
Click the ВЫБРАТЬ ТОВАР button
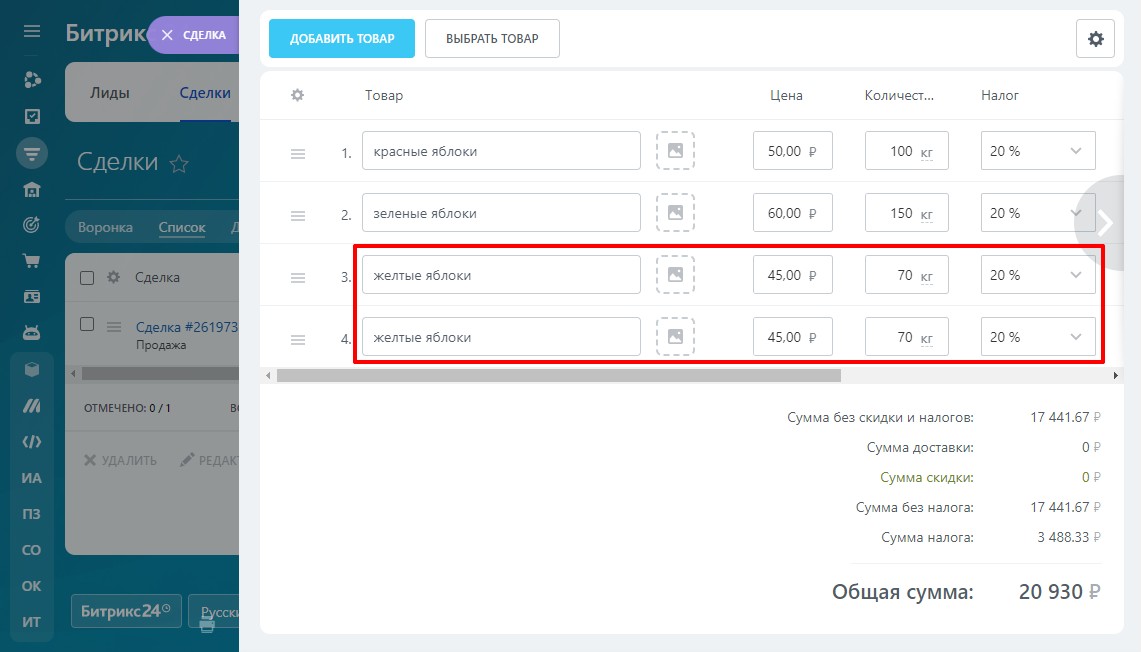pos(493,39)
